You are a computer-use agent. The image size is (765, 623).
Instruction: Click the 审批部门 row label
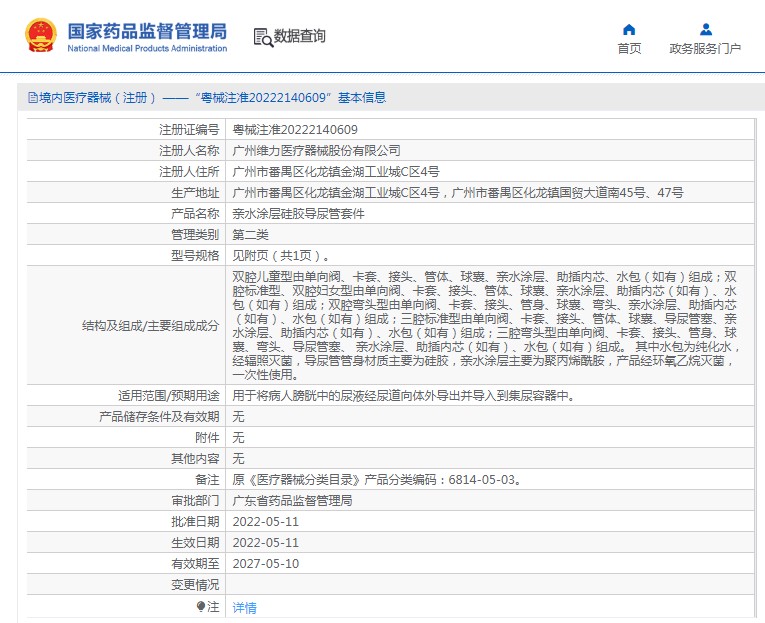pyautogui.click(x=195, y=501)
